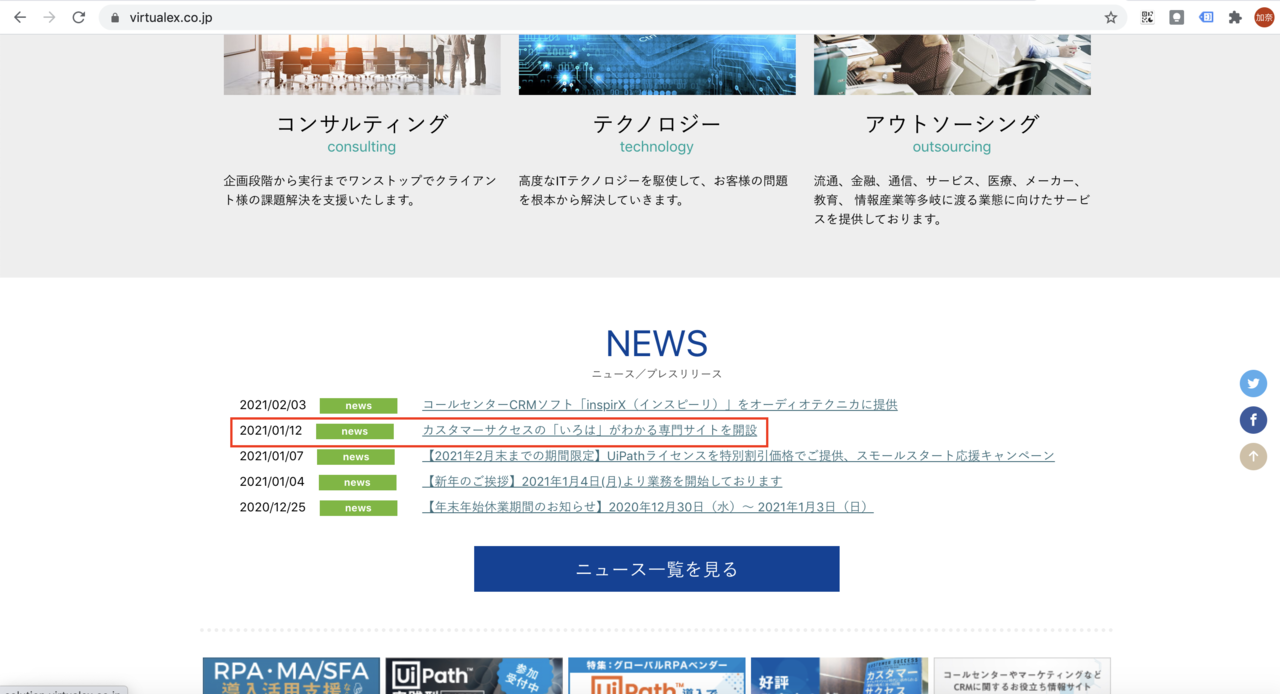Open the QR code extension icon
1280x694 pixels.
point(1147,17)
